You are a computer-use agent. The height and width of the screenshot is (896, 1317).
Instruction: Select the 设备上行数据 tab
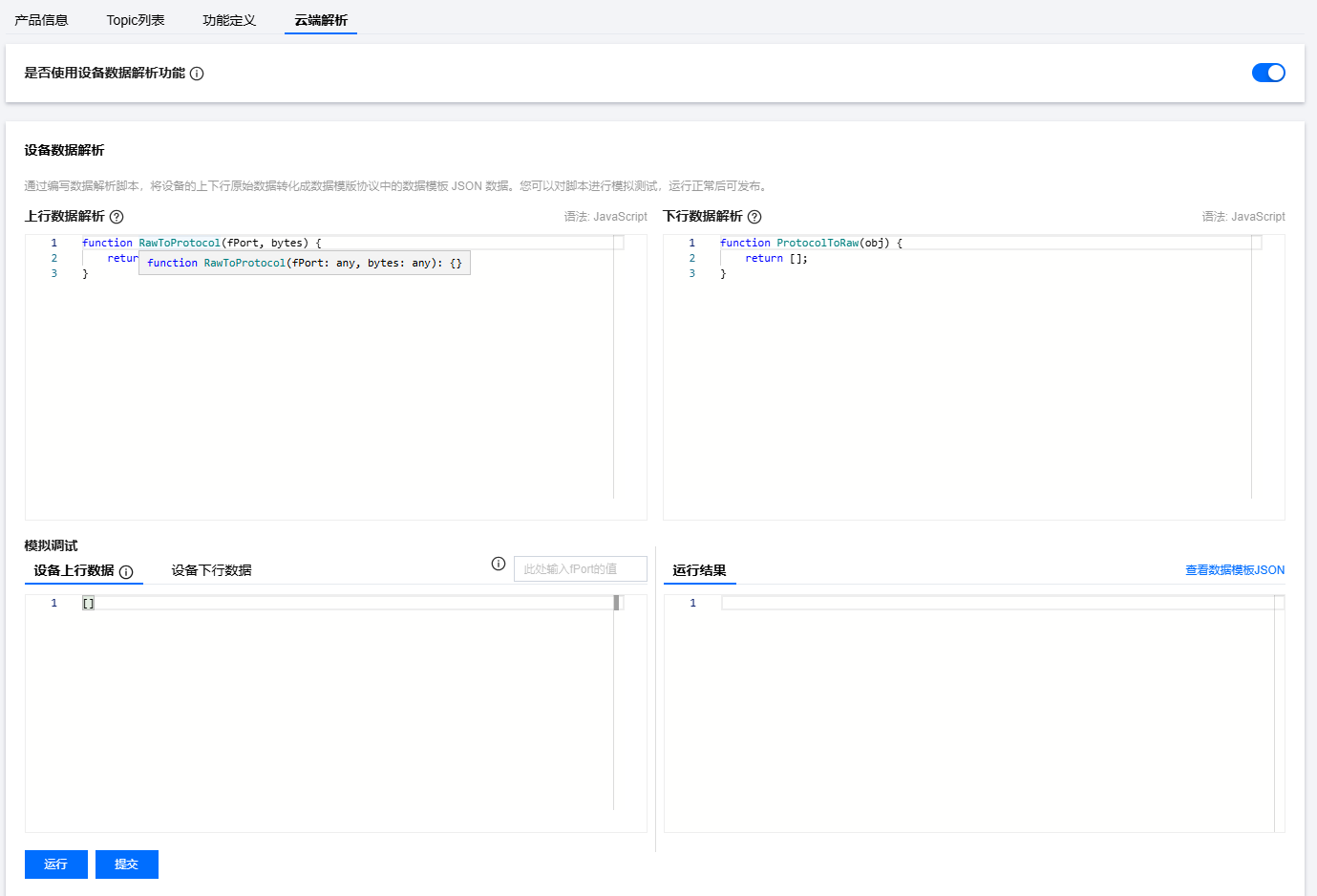[x=74, y=570]
